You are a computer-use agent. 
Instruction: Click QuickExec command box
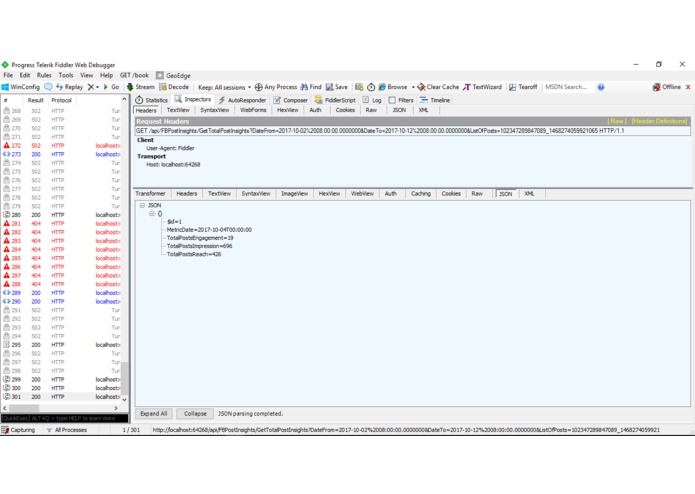[x=65, y=418]
